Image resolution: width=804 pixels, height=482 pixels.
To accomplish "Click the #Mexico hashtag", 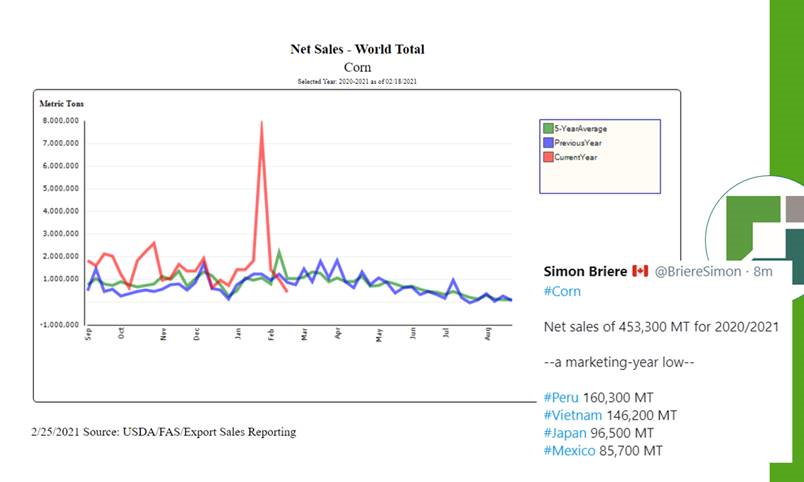I will pyautogui.click(x=569, y=451).
